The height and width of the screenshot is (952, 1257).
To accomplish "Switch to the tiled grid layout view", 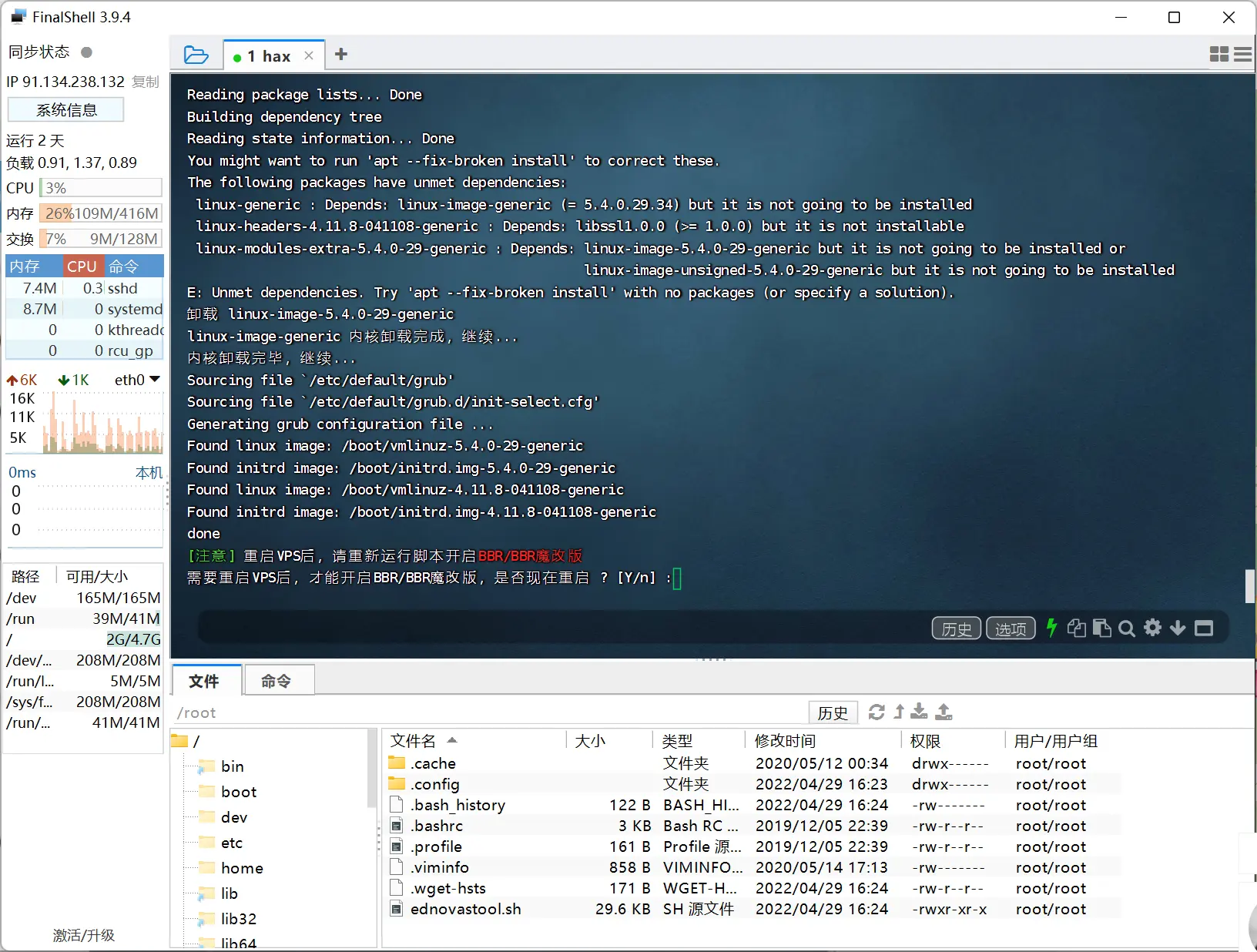I will point(1219,54).
